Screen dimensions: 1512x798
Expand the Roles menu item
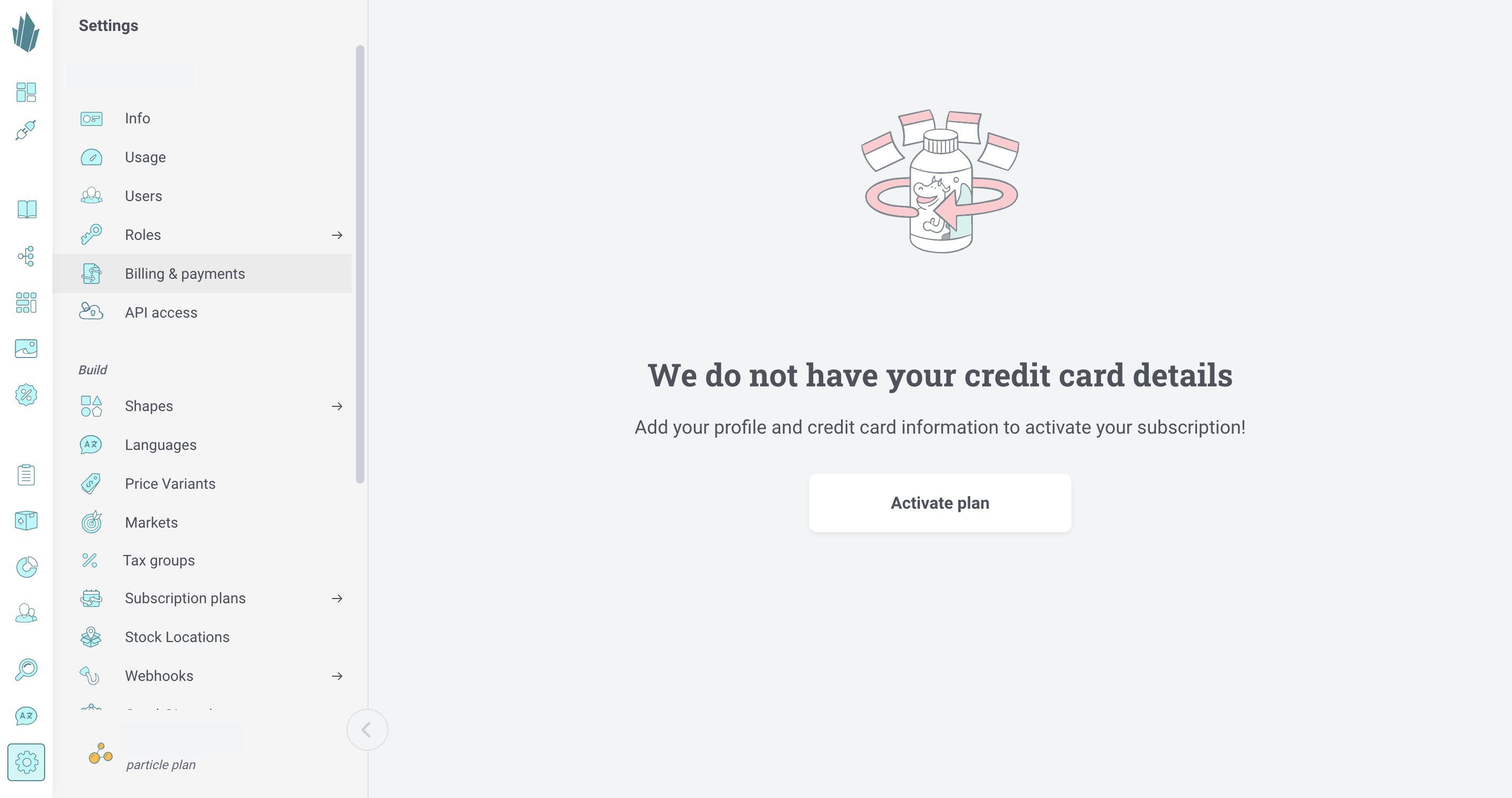click(337, 235)
